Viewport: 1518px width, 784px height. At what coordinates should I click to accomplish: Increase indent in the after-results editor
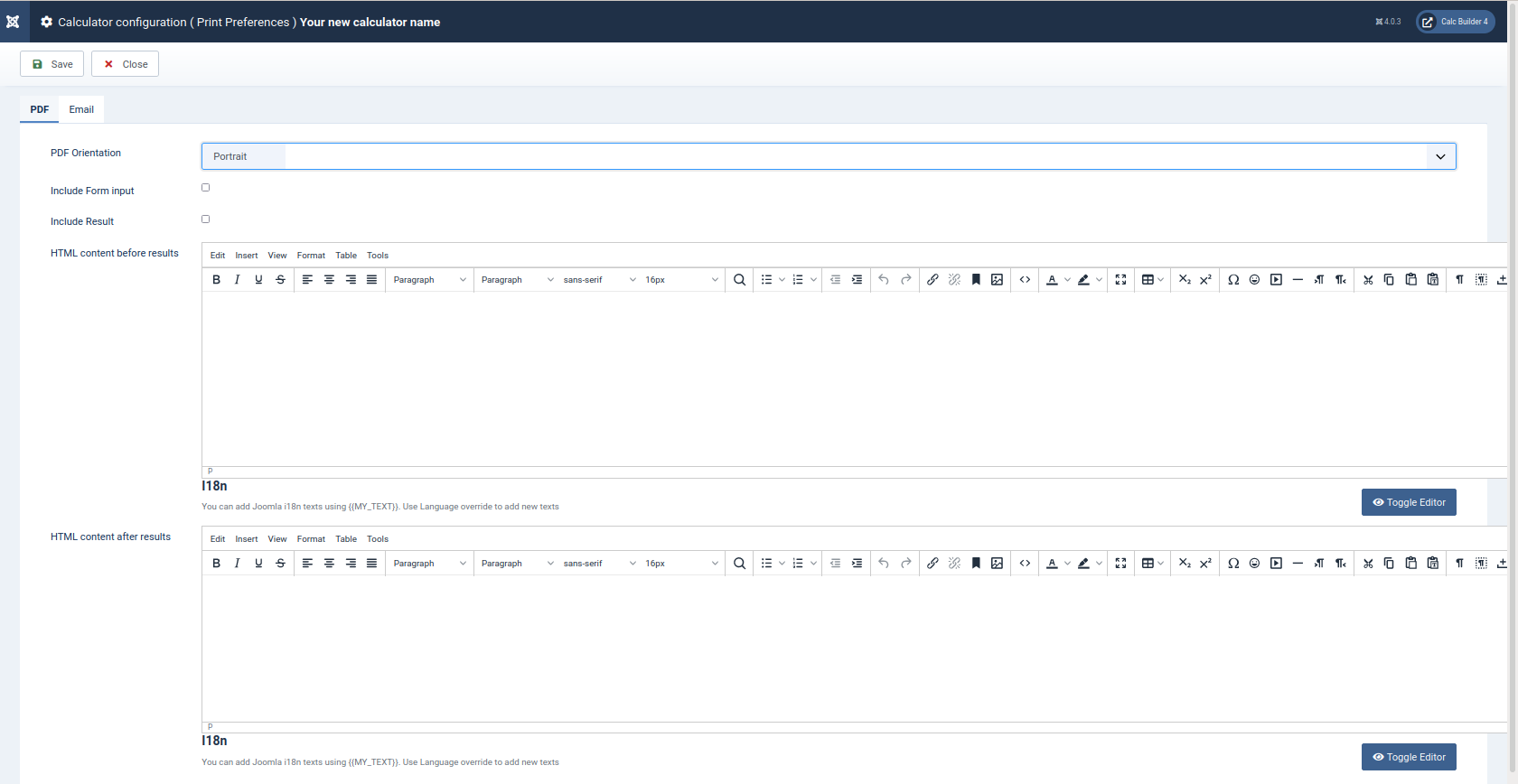tap(857, 564)
